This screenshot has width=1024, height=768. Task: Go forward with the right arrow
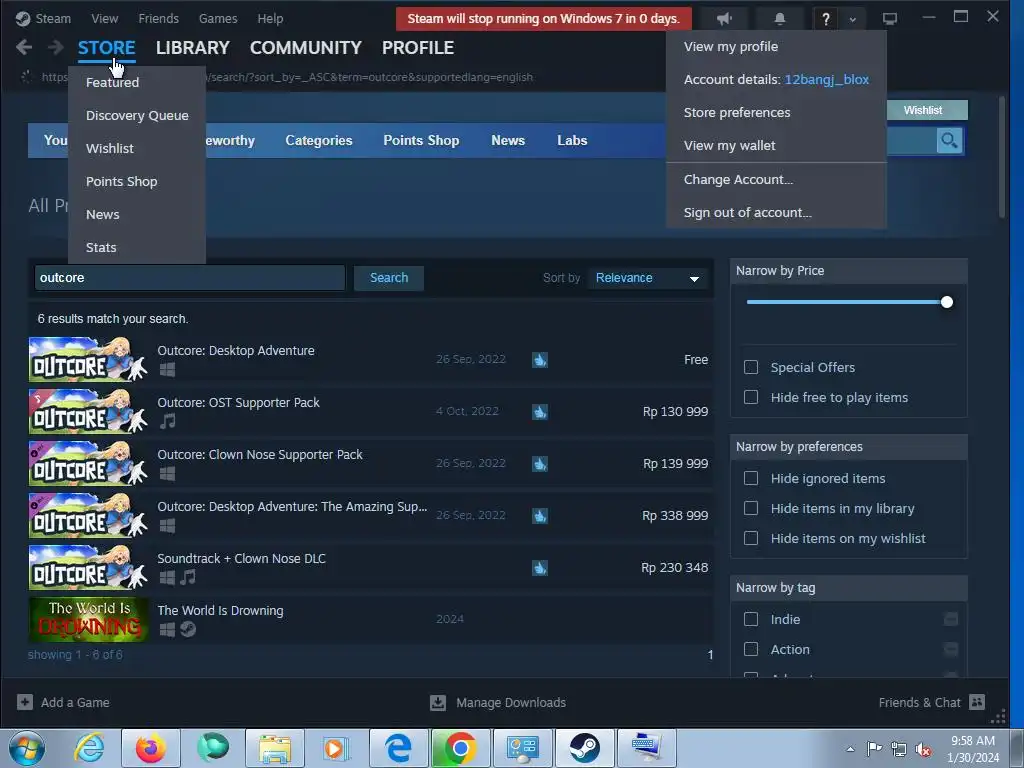56,47
